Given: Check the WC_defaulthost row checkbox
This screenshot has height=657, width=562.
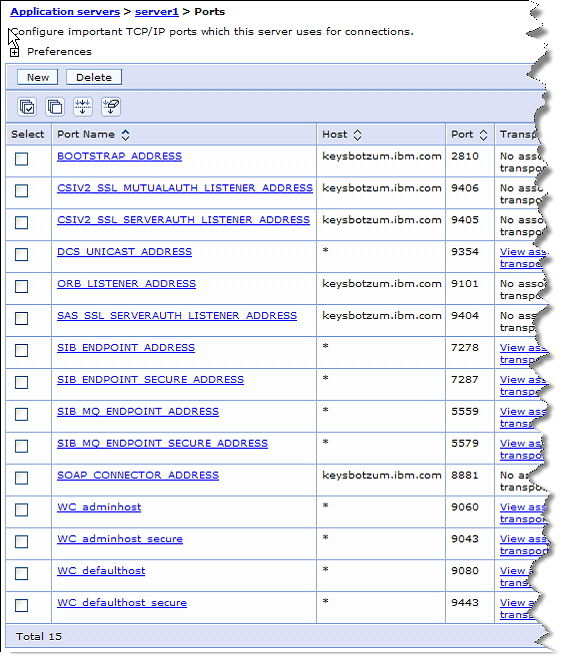Looking at the screenshot, I should (21, 574).
